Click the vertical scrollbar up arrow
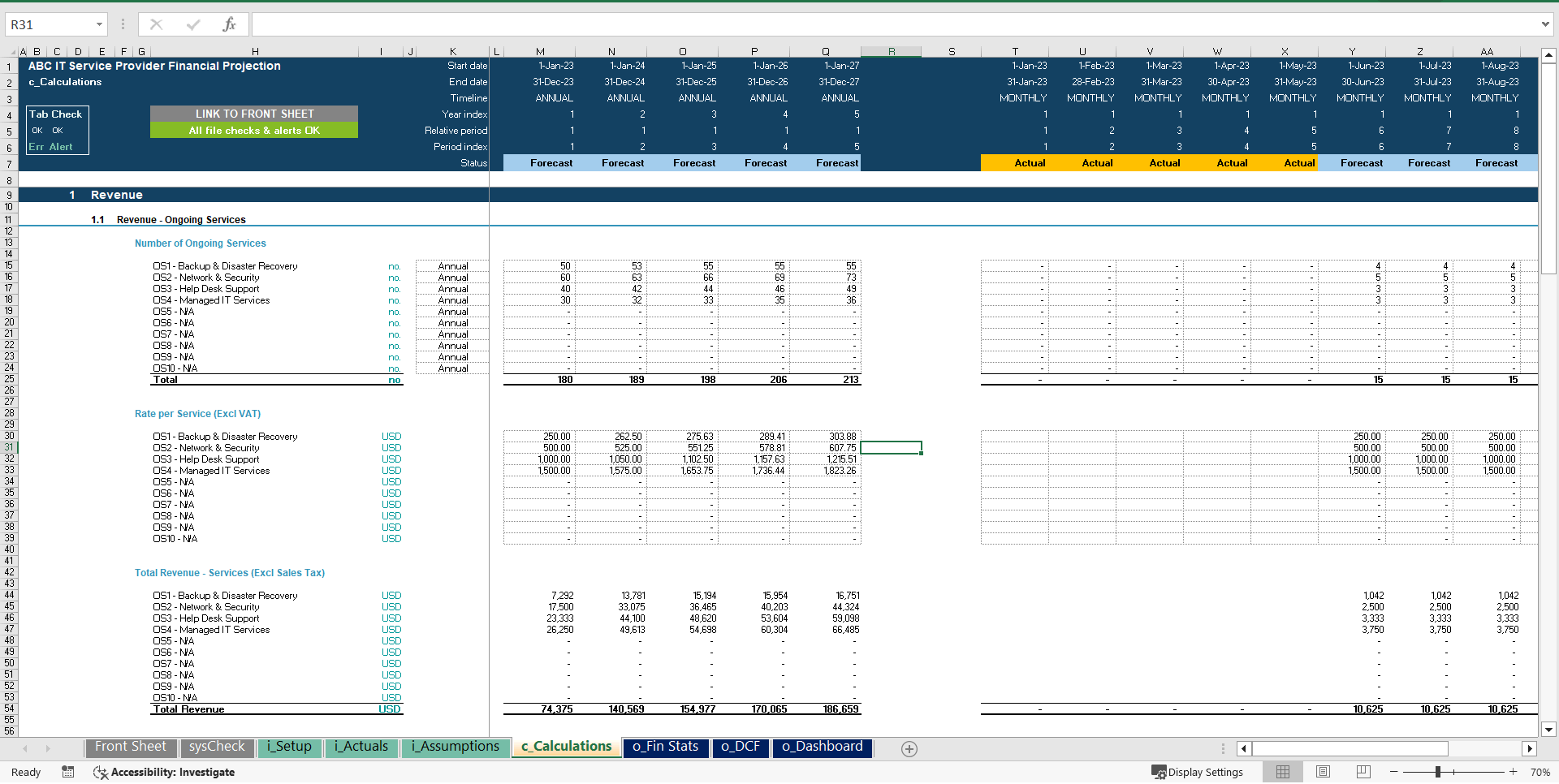This screenshot has height=784, width=1559. (x=1548, y=56)
